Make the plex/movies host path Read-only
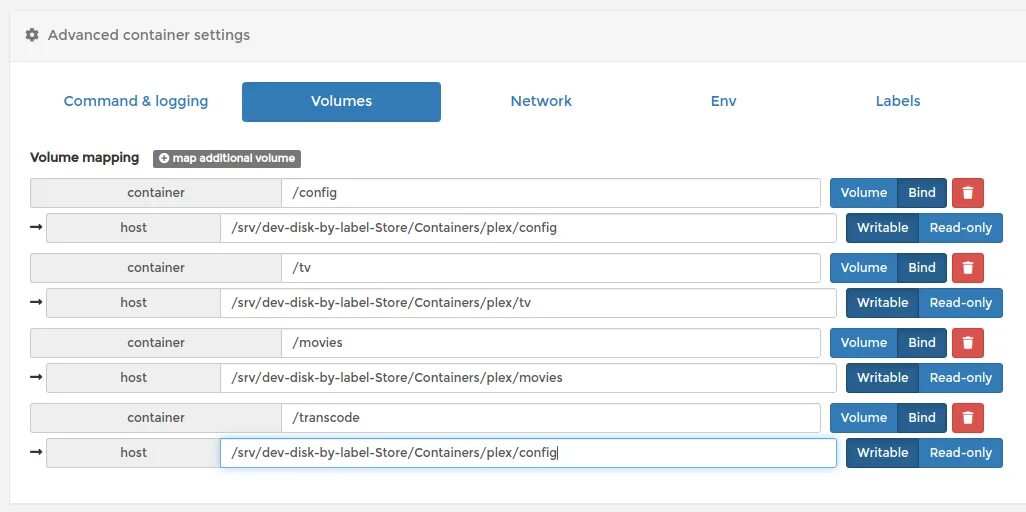 pos(960,378)
